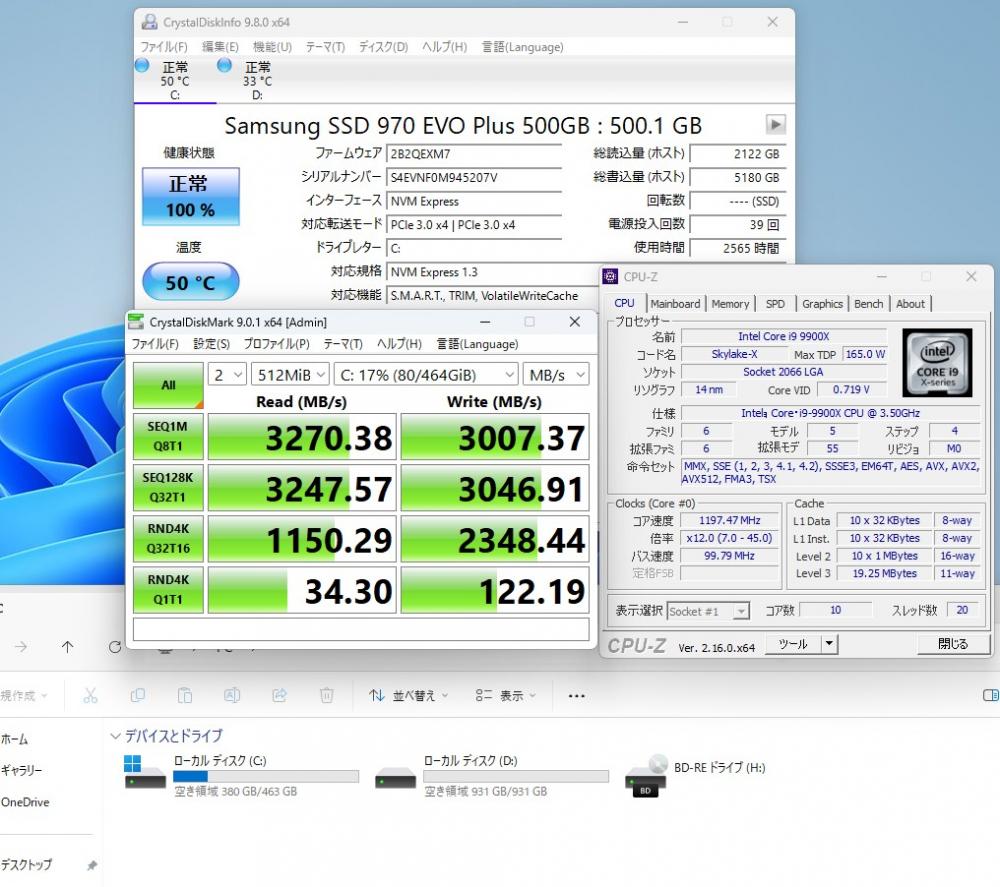Collapse the デバイスとドライブ group

[x=115, y=736]
